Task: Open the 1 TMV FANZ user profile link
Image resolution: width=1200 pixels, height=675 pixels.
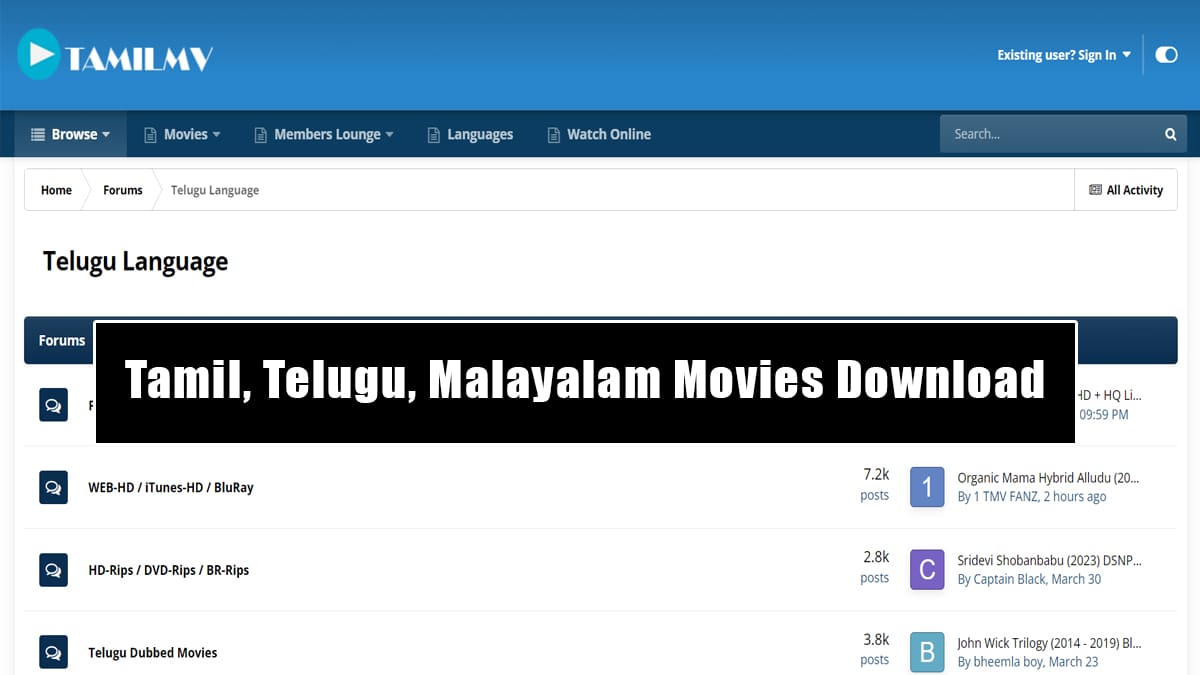Action: tap(1006, 497)
